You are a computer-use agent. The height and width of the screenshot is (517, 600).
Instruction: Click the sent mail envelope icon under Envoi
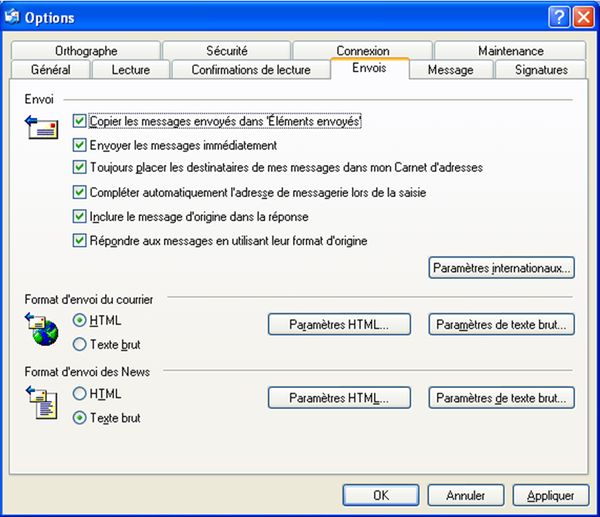click(x=42, y=127)
